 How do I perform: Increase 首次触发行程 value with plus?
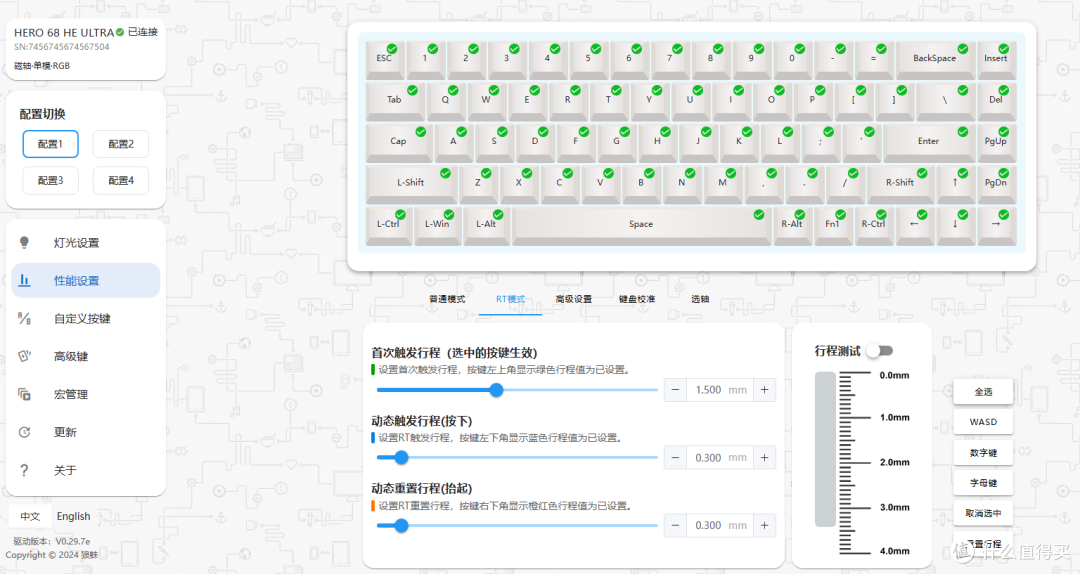tap(765, 390)
